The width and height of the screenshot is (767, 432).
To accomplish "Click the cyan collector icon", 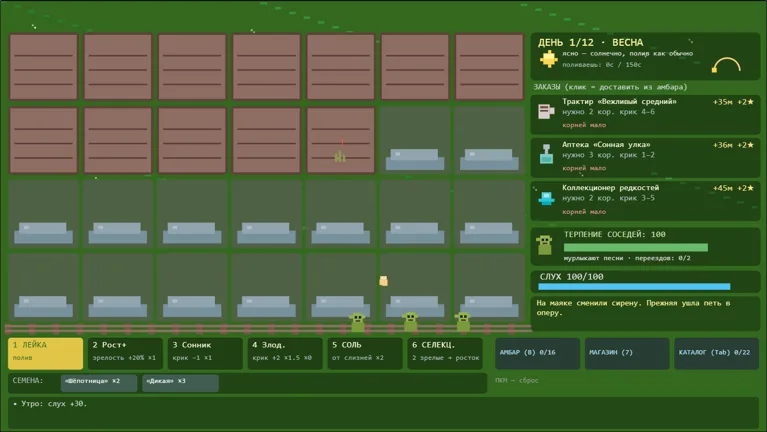I will tap(546, 198).
